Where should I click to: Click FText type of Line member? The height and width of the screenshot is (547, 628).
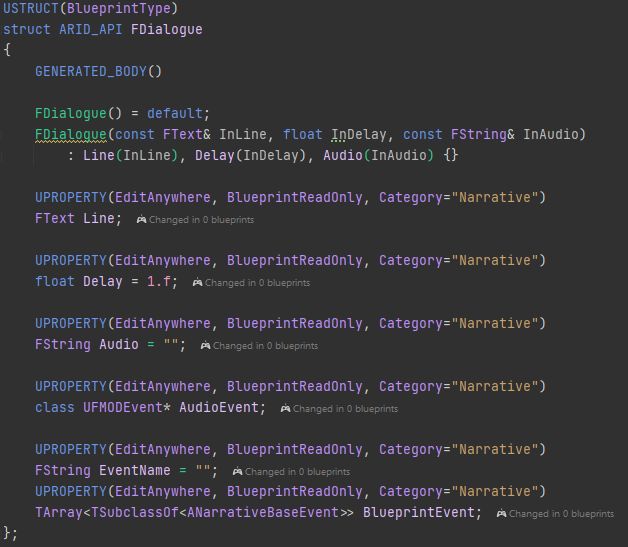[x=55, y=218]
